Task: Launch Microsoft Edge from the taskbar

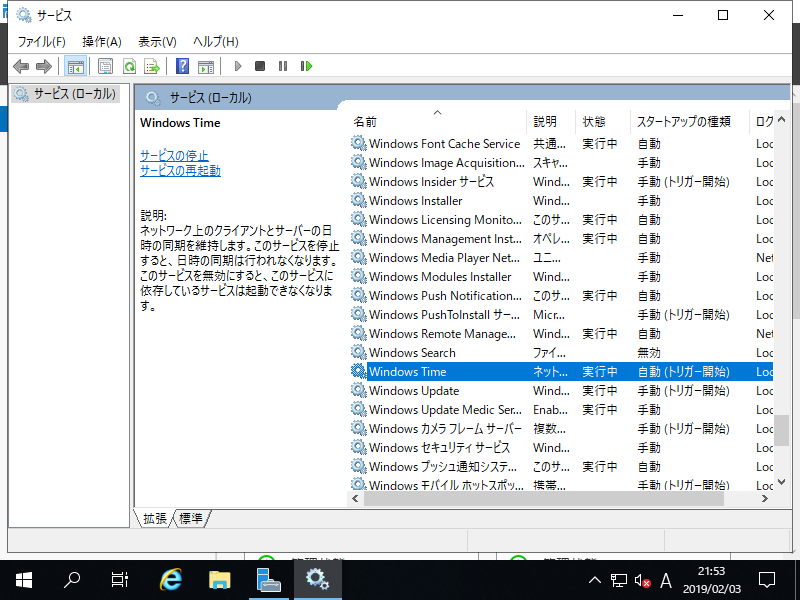Action: 170,578
